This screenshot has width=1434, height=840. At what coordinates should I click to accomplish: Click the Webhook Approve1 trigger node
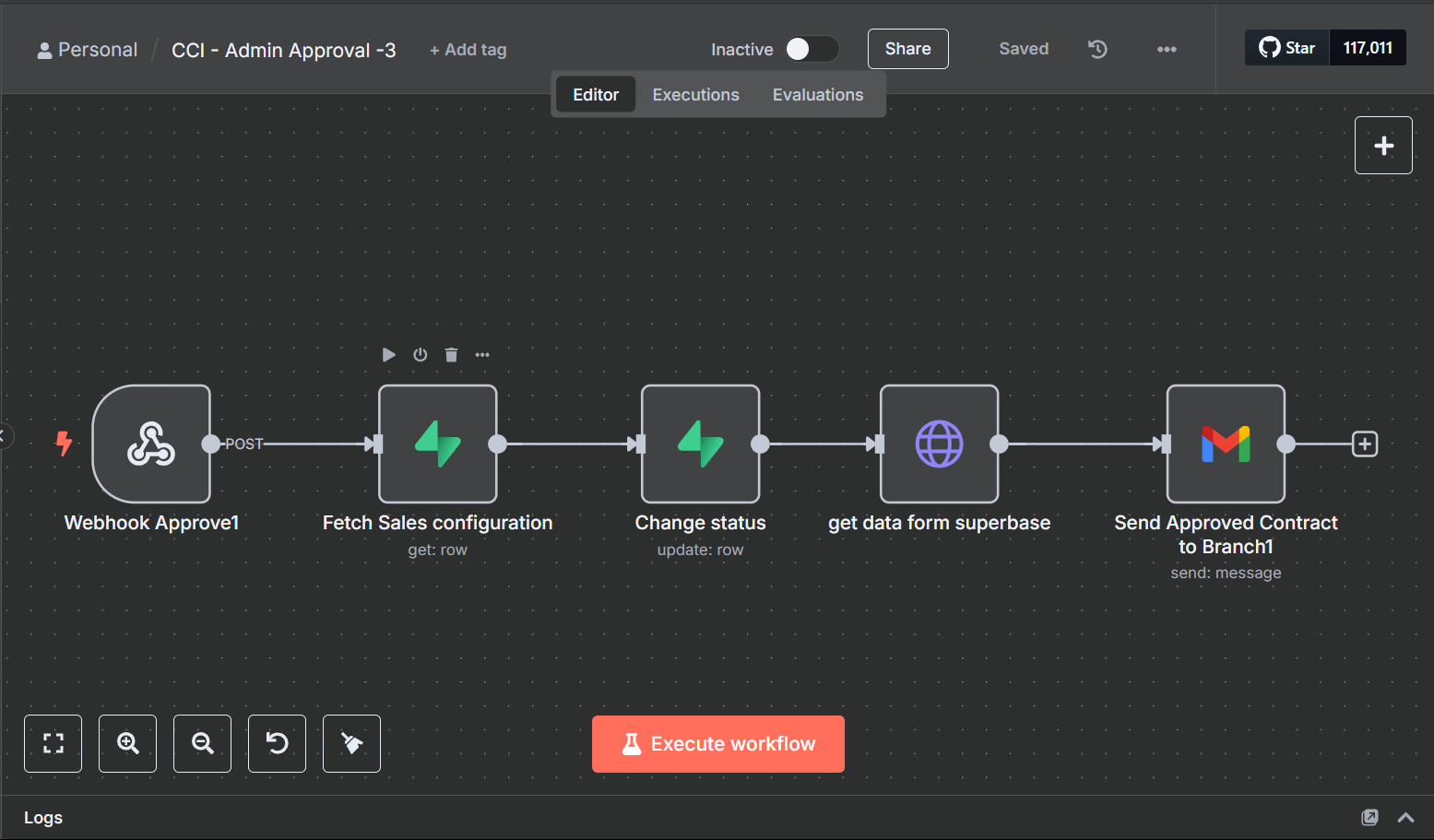(x=151, y=444)
